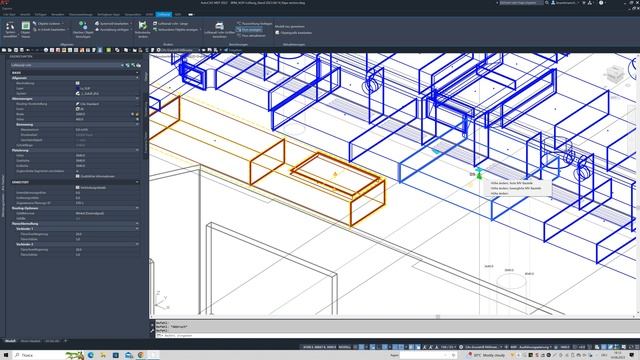640x360 pixels.
Task: Select the highlighted Lüftung ribbon tab
Action: (164, 14)
